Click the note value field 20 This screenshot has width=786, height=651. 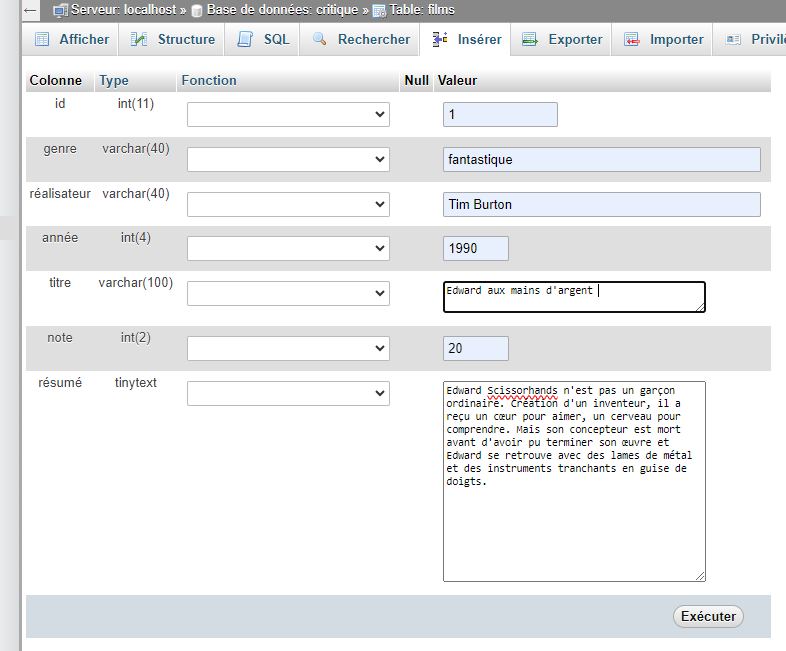[x=476, y=348]
